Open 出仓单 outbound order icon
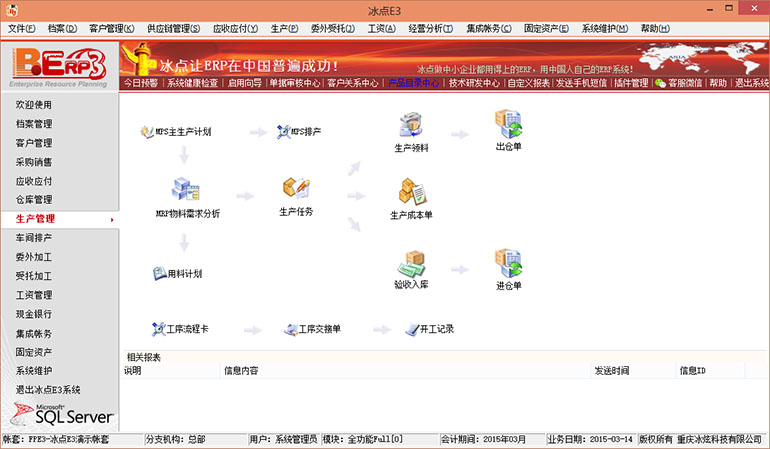 [508, 124]
